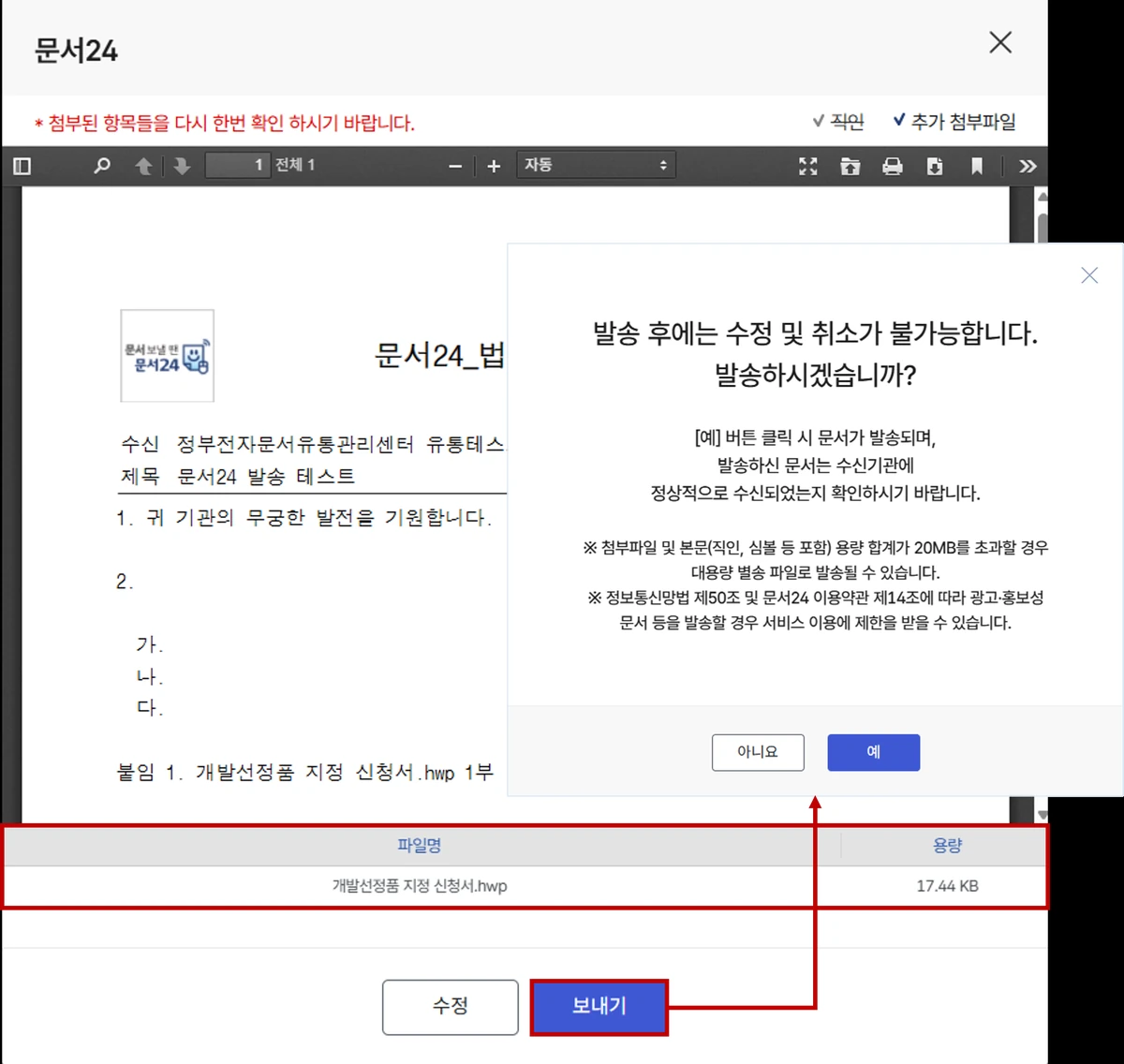1124x1064 pixels.
Task: Click the bookmark current view icon
Action: [977, 167]
